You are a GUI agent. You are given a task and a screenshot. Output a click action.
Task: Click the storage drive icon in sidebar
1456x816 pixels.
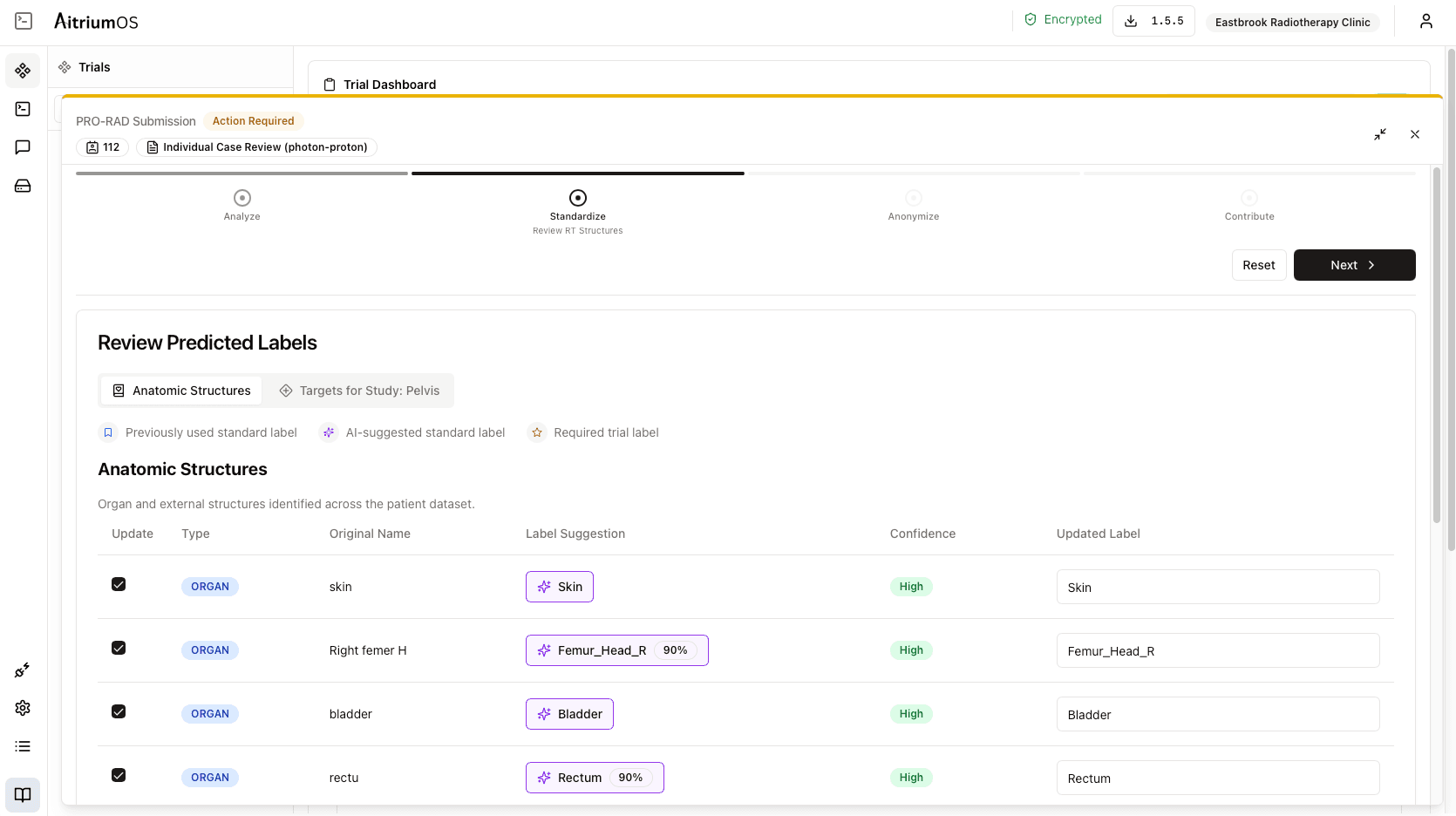point(23,186)
